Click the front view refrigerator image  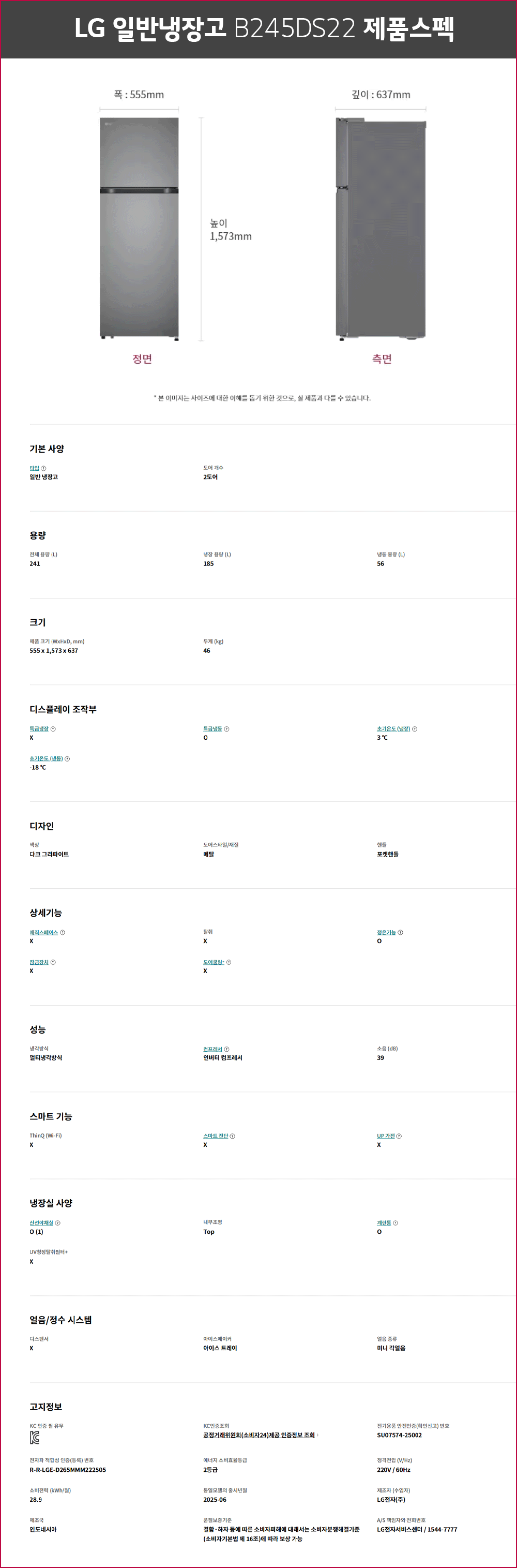pos(139,228)
